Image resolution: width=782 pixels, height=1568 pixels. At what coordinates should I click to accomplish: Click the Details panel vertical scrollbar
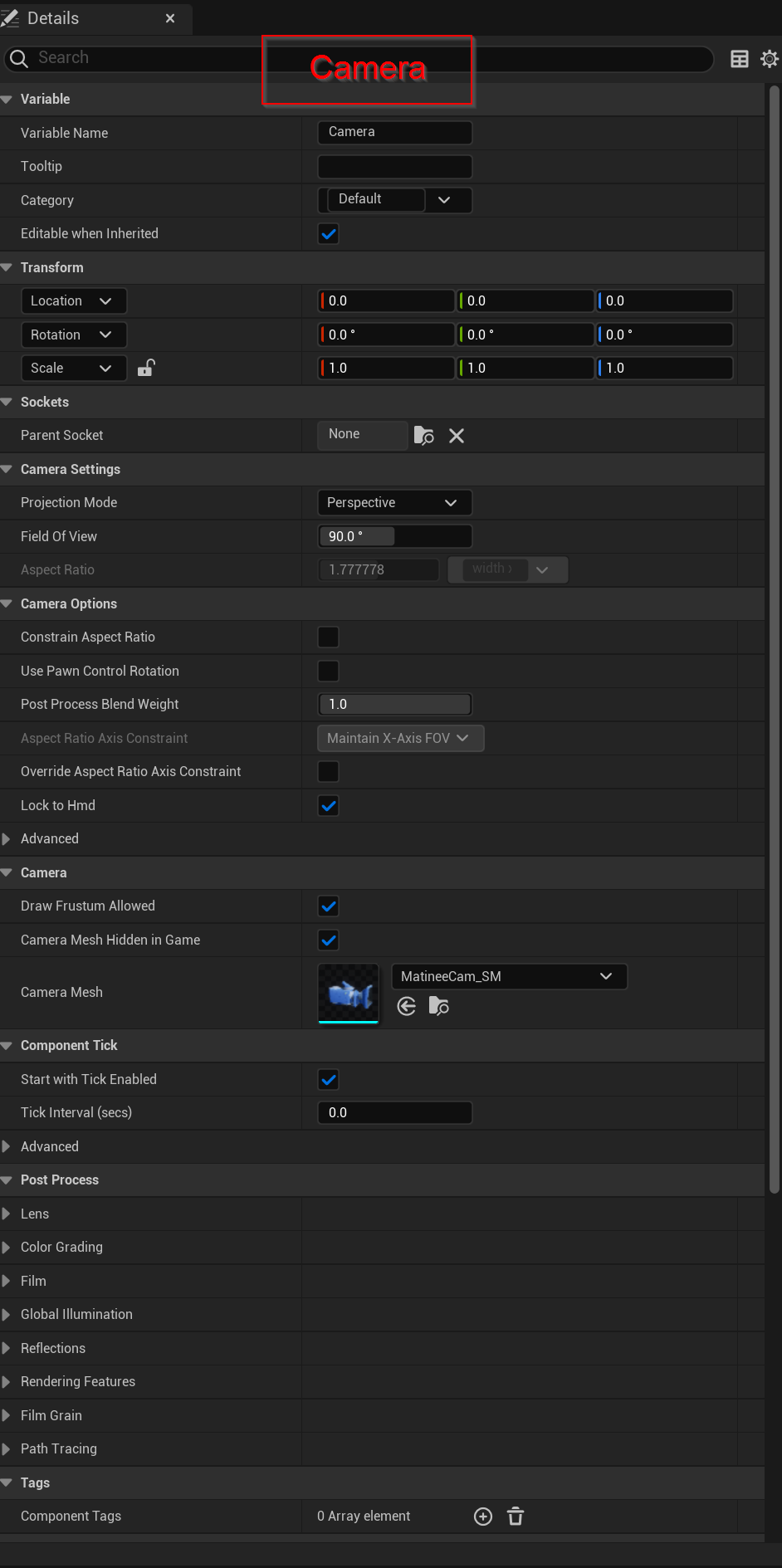click(x=774, y=639)
